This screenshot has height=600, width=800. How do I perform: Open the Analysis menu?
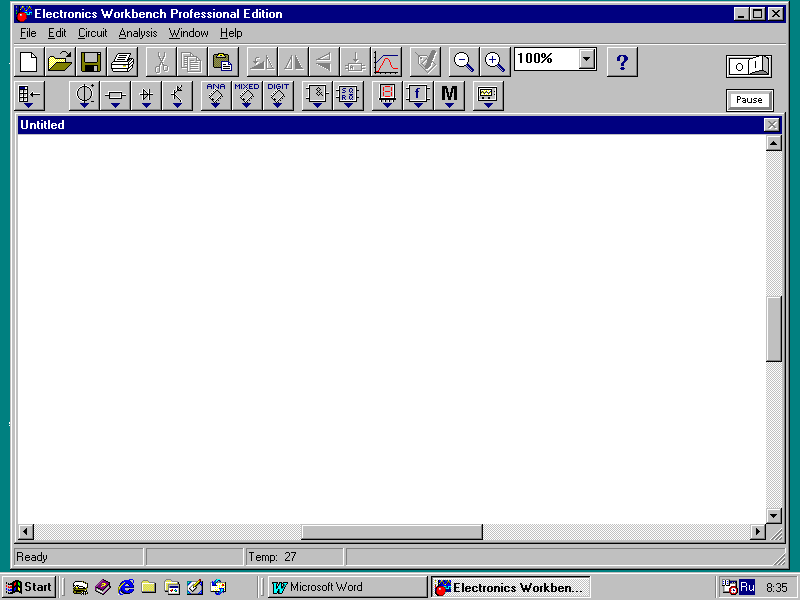138,33
